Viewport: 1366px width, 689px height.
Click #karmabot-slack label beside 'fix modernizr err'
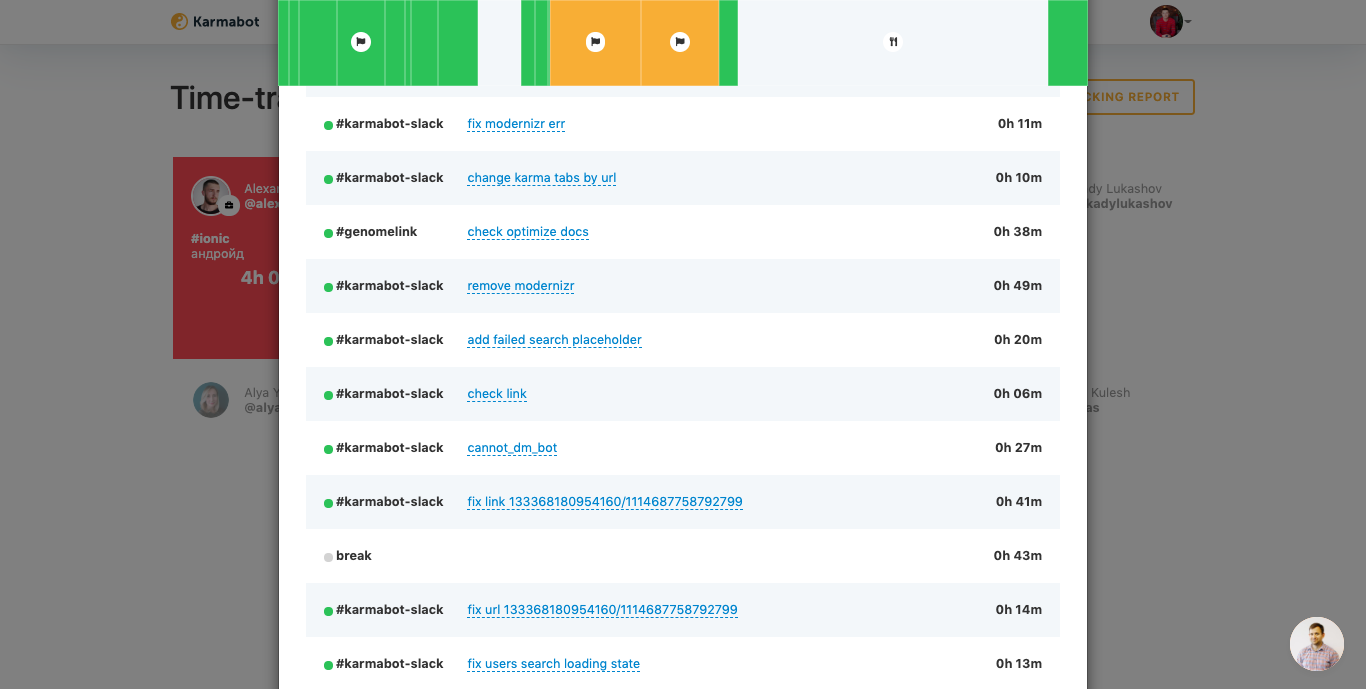tap(390, 124)
